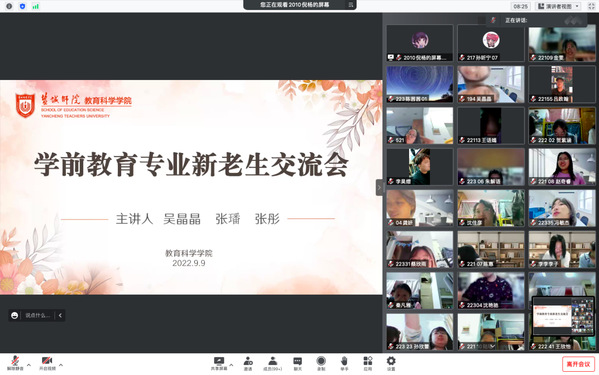The width and height of the screenshot is (599, 375).
Task: Open the members list icon
Action: 272,363
